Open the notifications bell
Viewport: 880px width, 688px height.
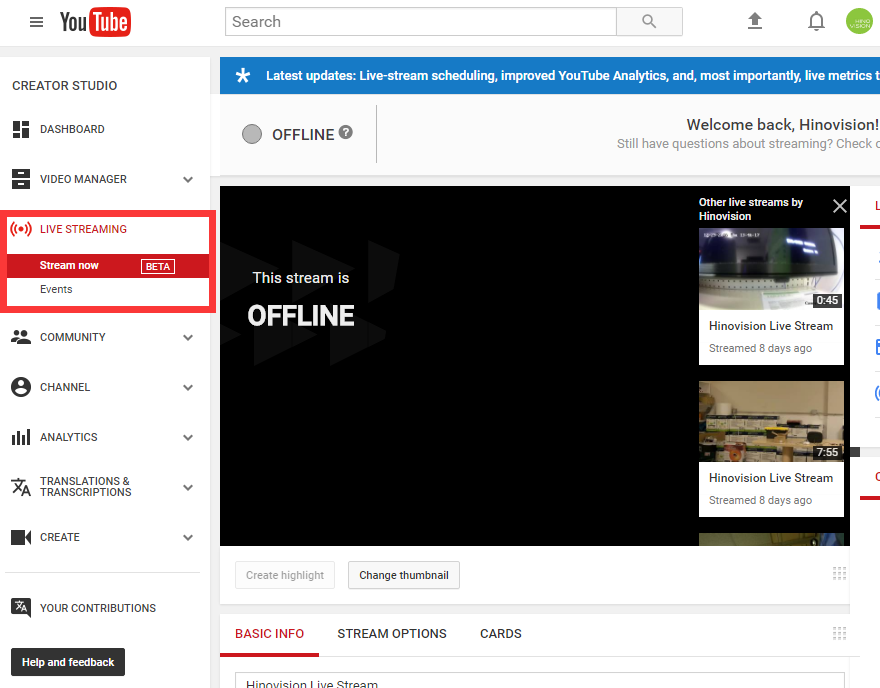(816, 21)
